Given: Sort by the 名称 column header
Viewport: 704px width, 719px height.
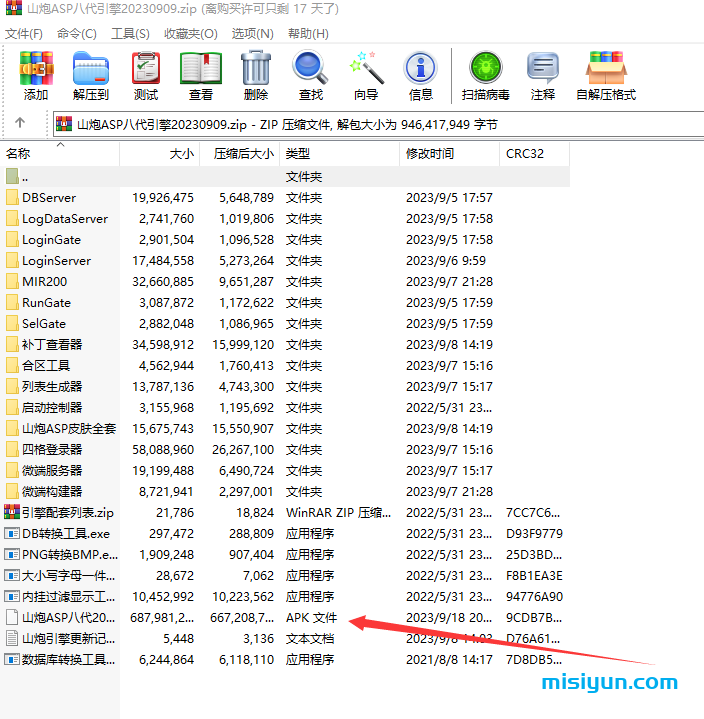Looking at the screenshot, I should 60,154.
